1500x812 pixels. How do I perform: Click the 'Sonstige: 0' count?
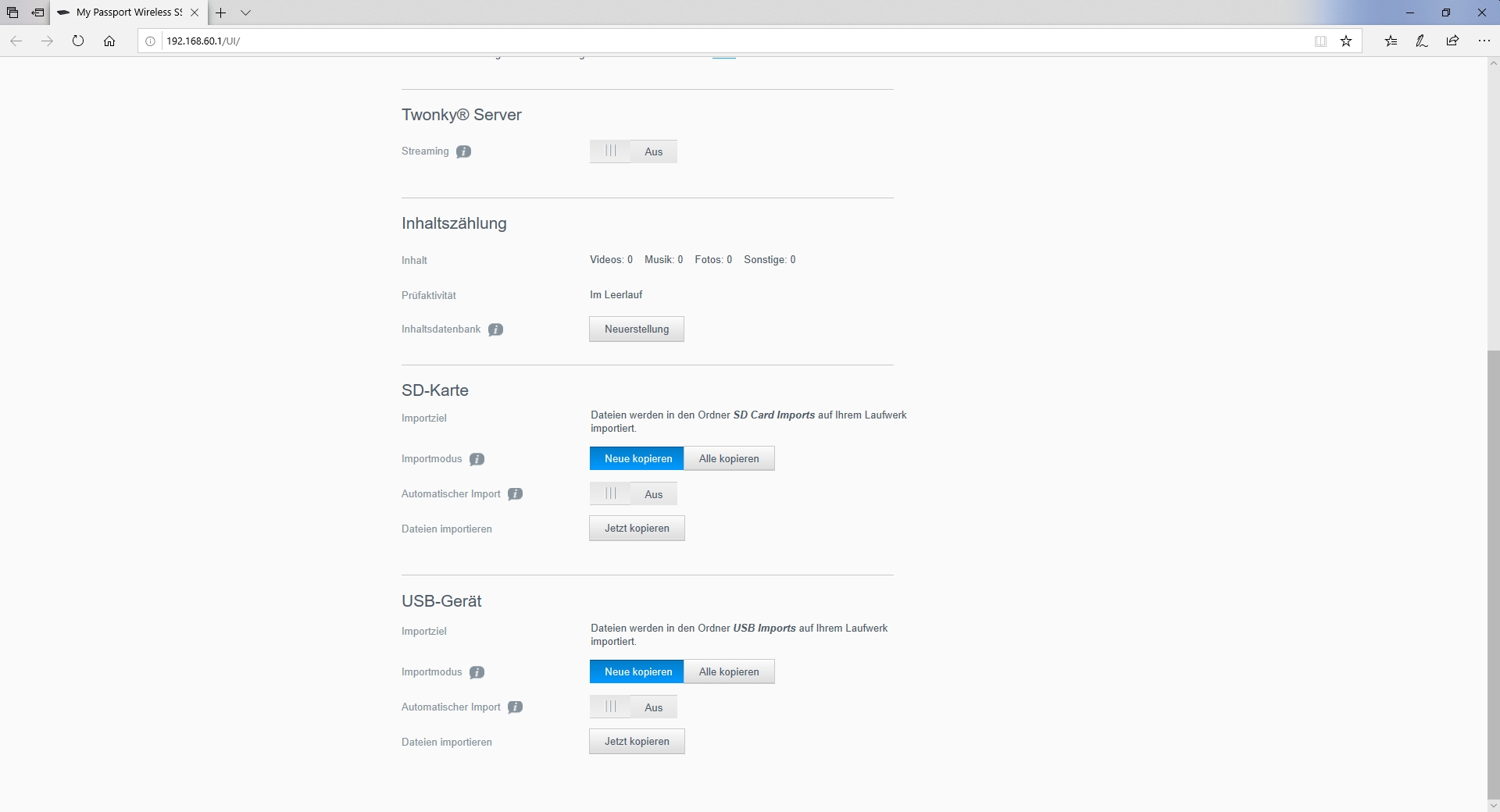(770, 260)
